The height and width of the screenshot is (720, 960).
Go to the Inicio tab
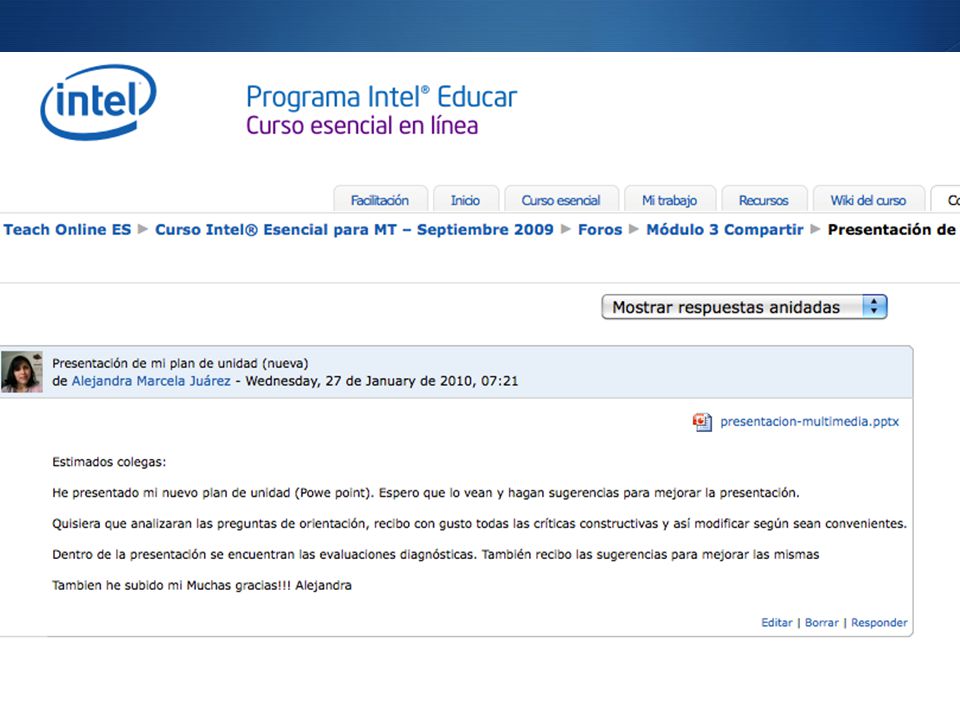coord(465,200)
